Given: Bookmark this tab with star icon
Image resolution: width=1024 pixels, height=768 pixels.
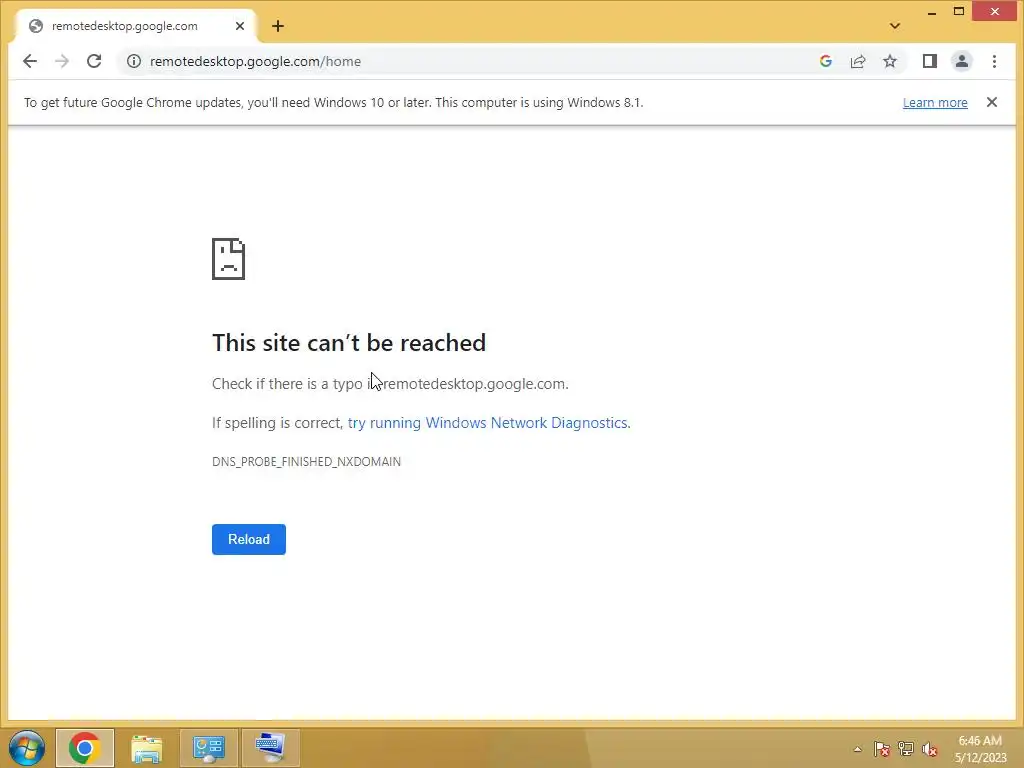Looking at the screenshot, I should (889, 61).
